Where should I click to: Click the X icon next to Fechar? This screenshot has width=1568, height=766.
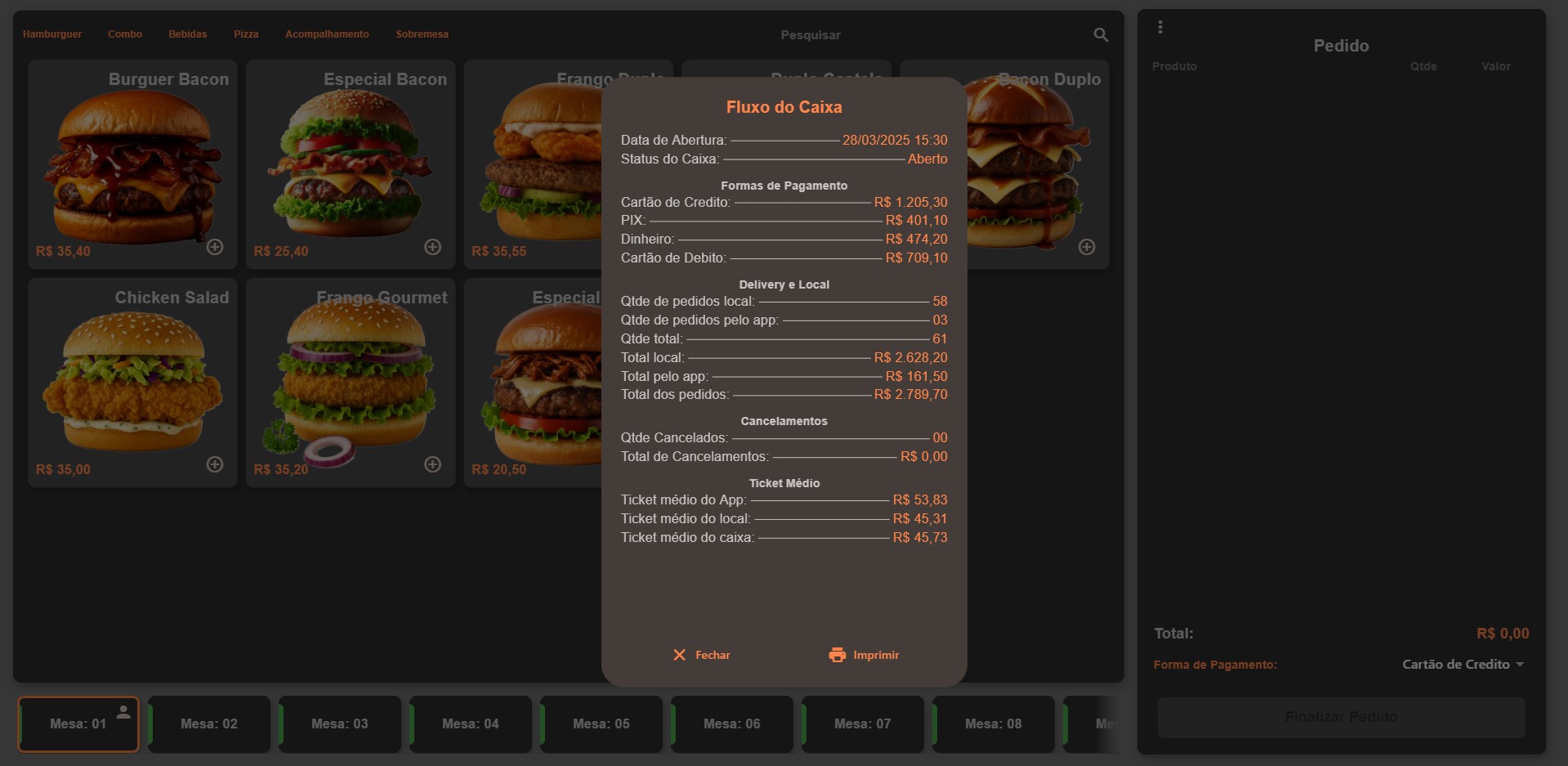679,655
